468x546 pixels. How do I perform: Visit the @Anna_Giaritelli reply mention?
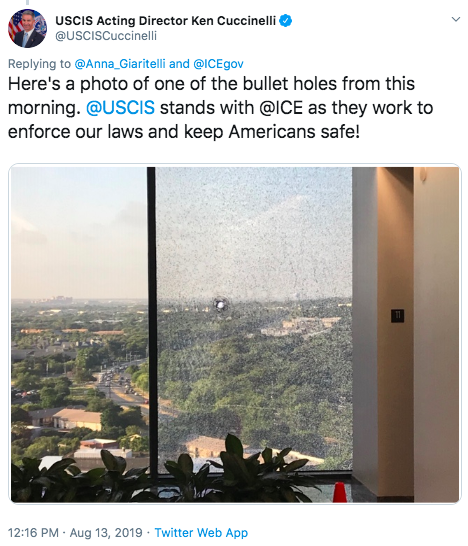pyautogui.click(x=120, y=64)
